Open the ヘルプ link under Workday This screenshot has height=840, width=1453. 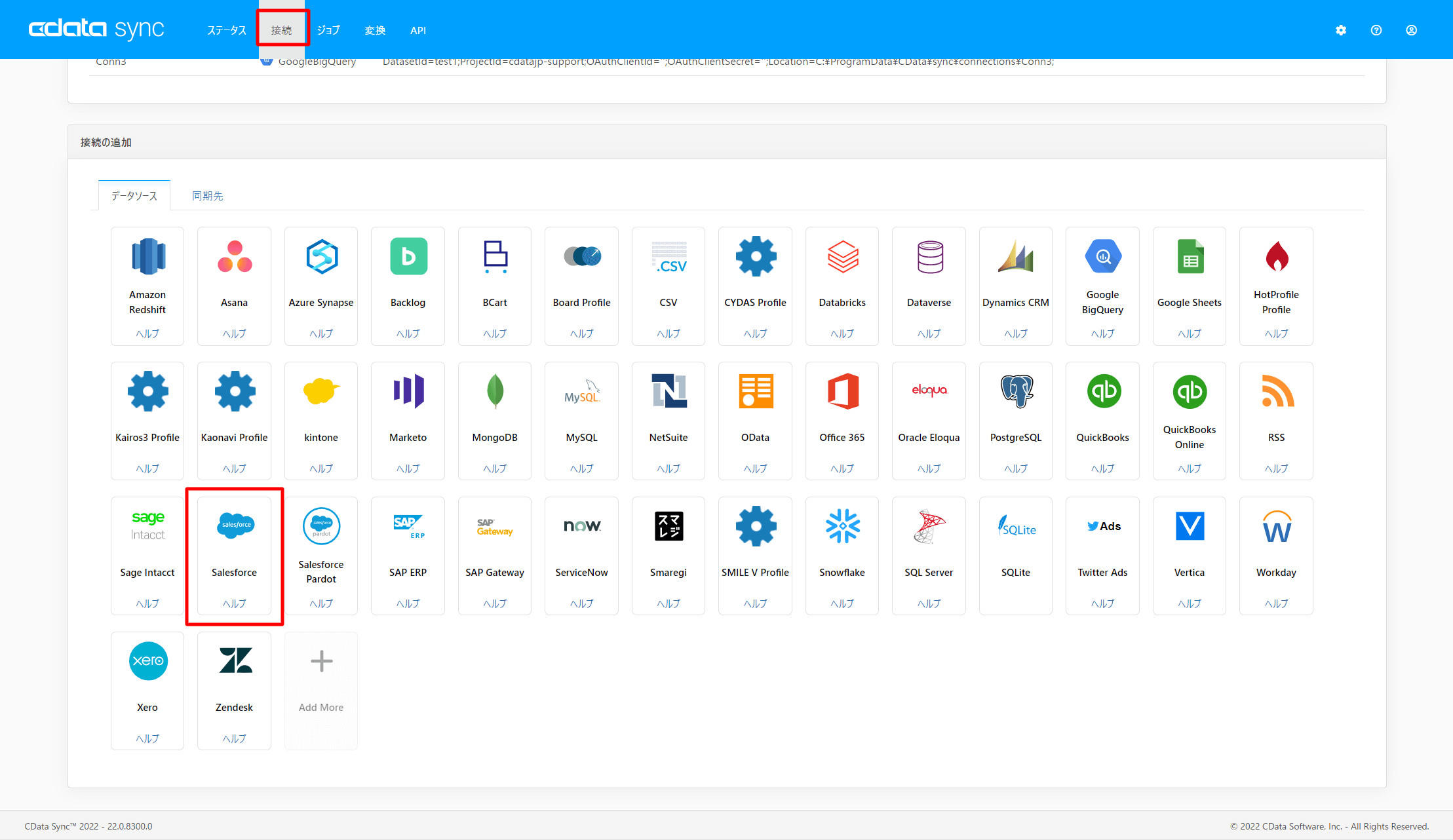1276,603
